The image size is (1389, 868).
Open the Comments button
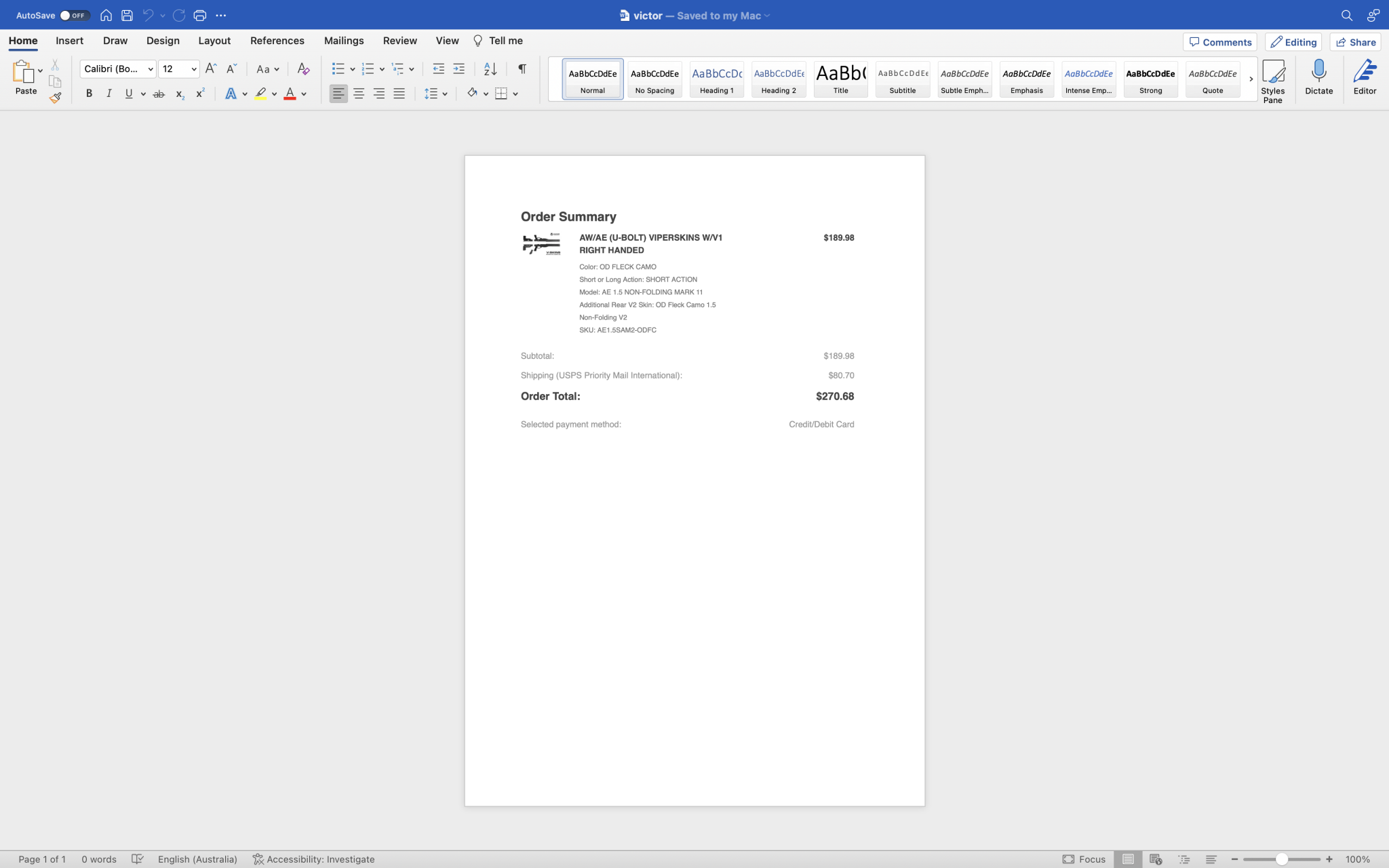click(x=1219, y=42)
